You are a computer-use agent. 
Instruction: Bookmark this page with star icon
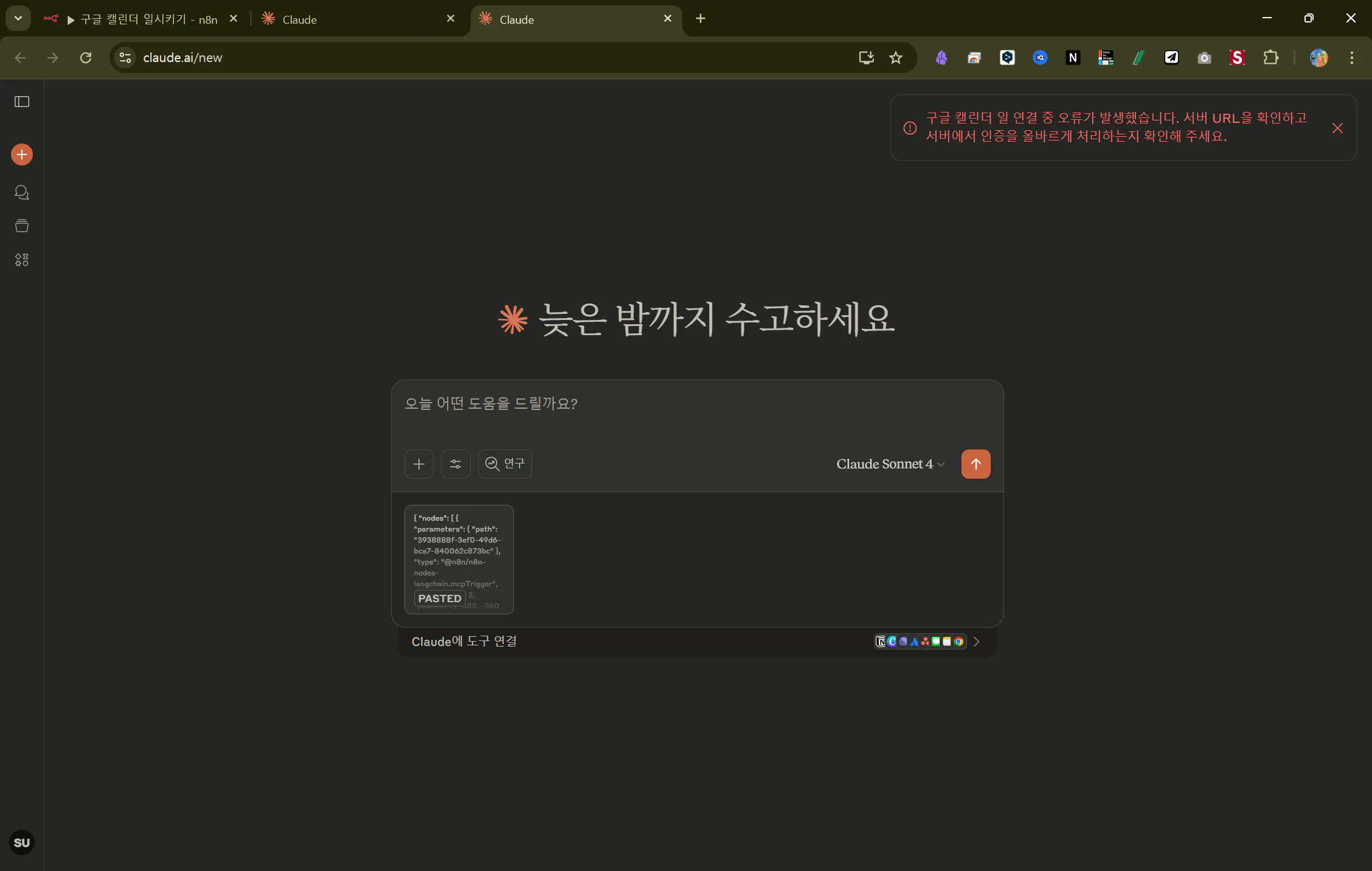coord(896,58)
